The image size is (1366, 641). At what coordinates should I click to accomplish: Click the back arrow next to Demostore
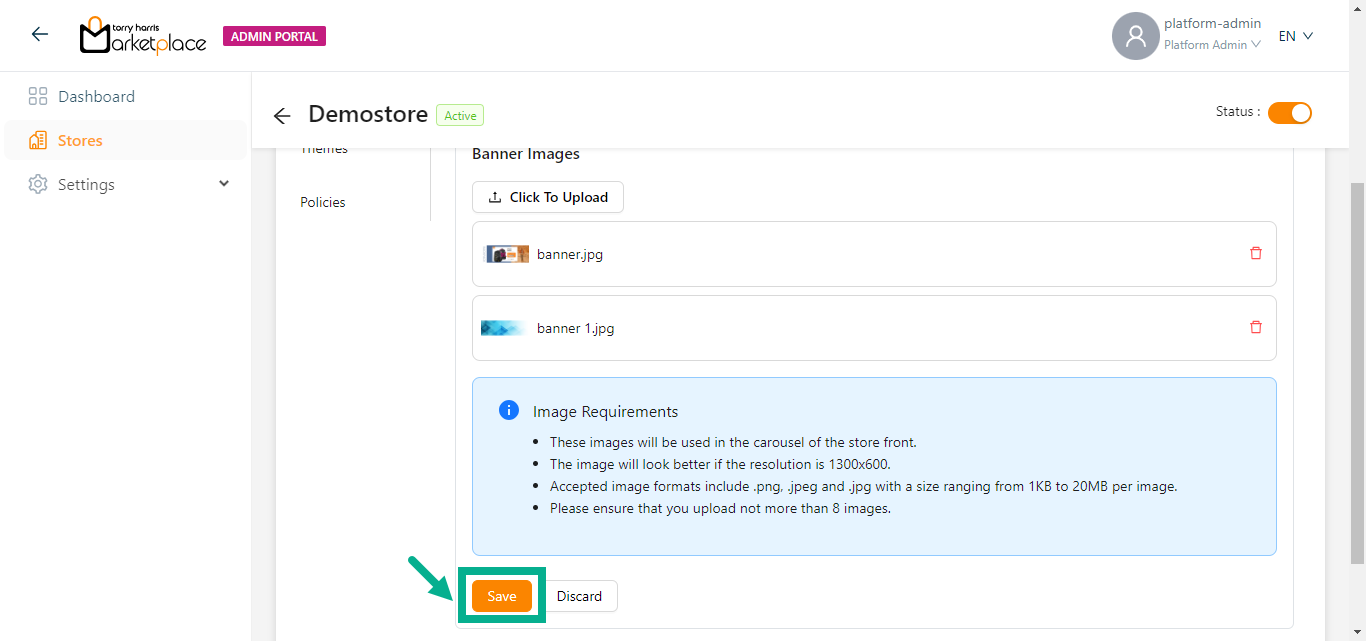tap(282, 116)
